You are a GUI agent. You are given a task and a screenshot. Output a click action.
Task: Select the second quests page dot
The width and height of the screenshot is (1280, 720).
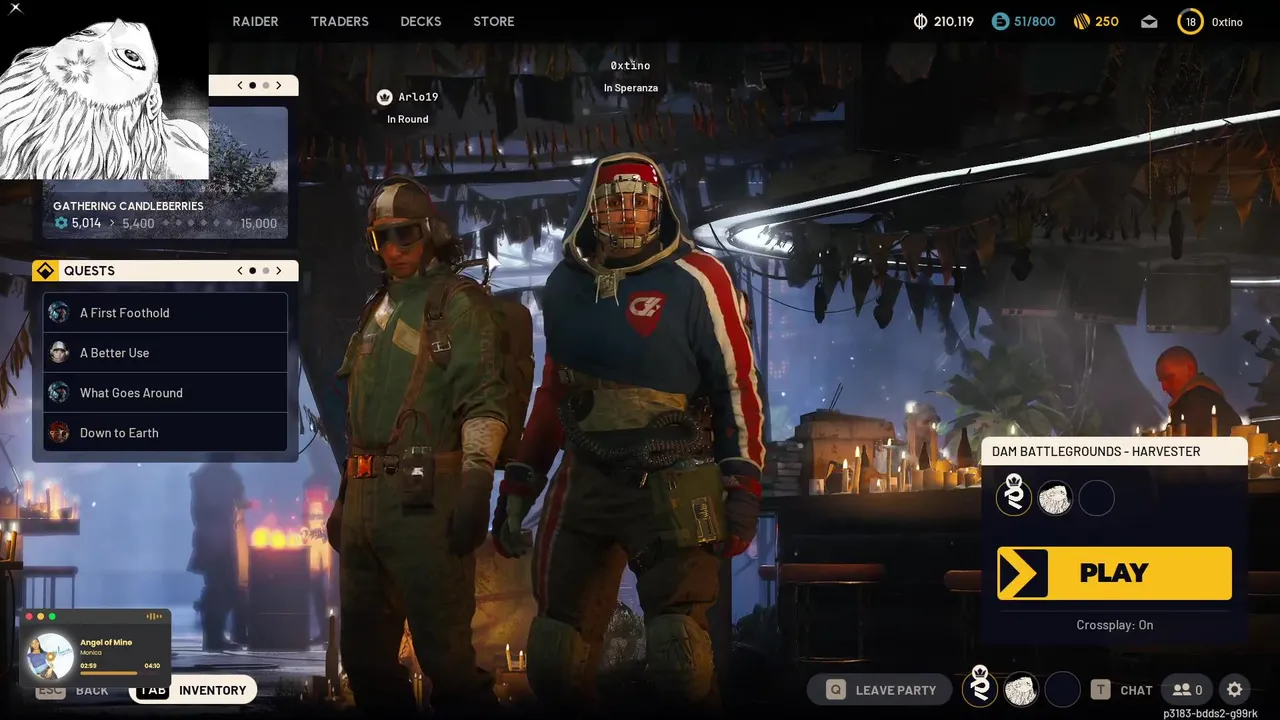[266, 271]
